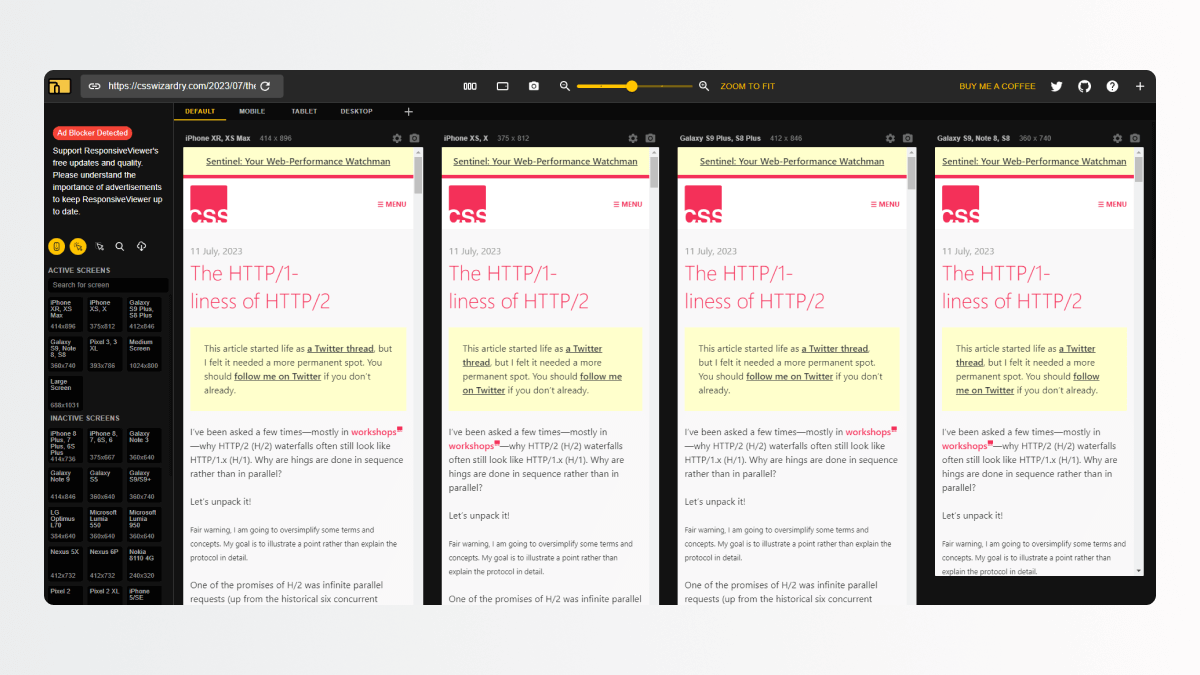Image resolution: width=1200 pixels, height=675 pixels.
Task: Open the MENU dropdown on iPhone X viewport
Action: tap(628, 203)
